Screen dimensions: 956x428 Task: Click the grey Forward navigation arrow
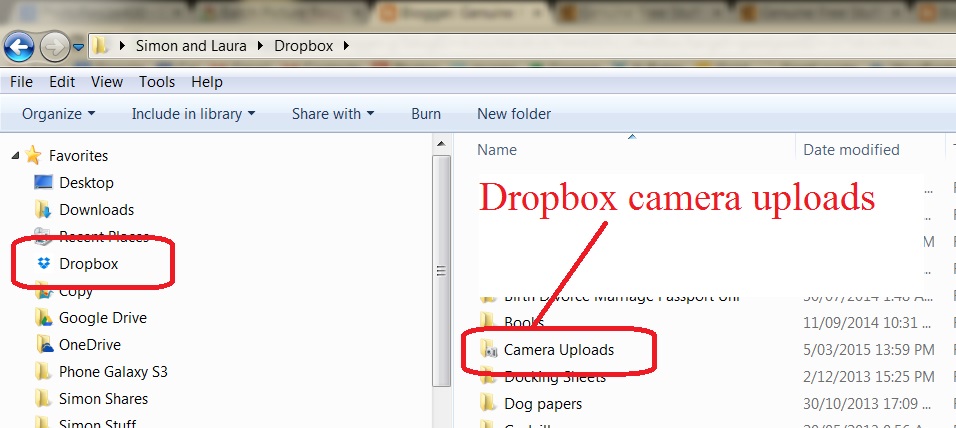click(55, 46)
